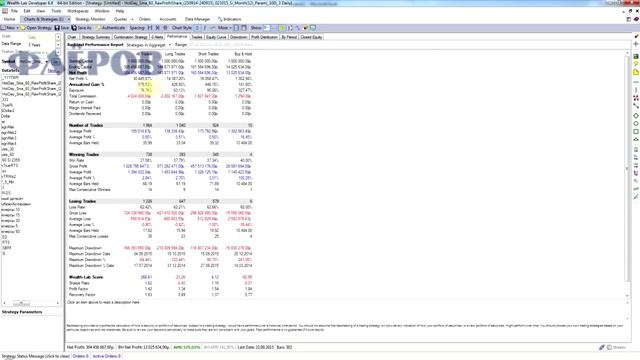Select the green circle drawing tool
Screen dimensions: 640x360
tap(636, 124)
